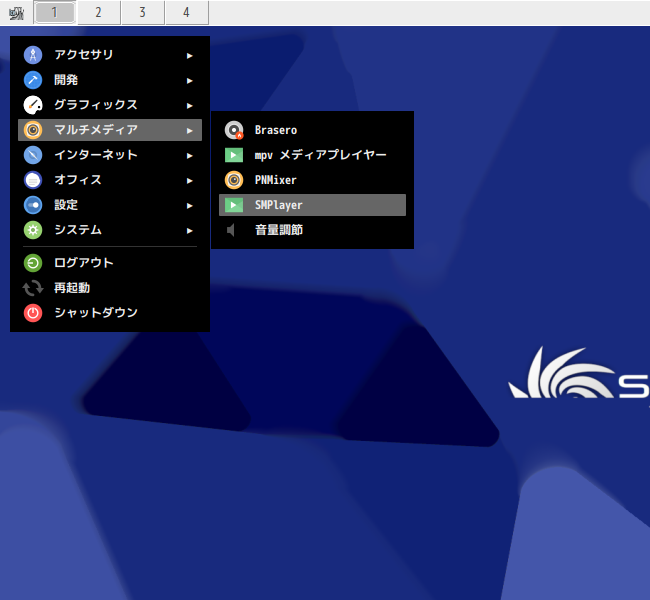Switch to workspace 3
Image resolution: width=650 pixels, height=600 pixels.
click(x=143, y=12)
